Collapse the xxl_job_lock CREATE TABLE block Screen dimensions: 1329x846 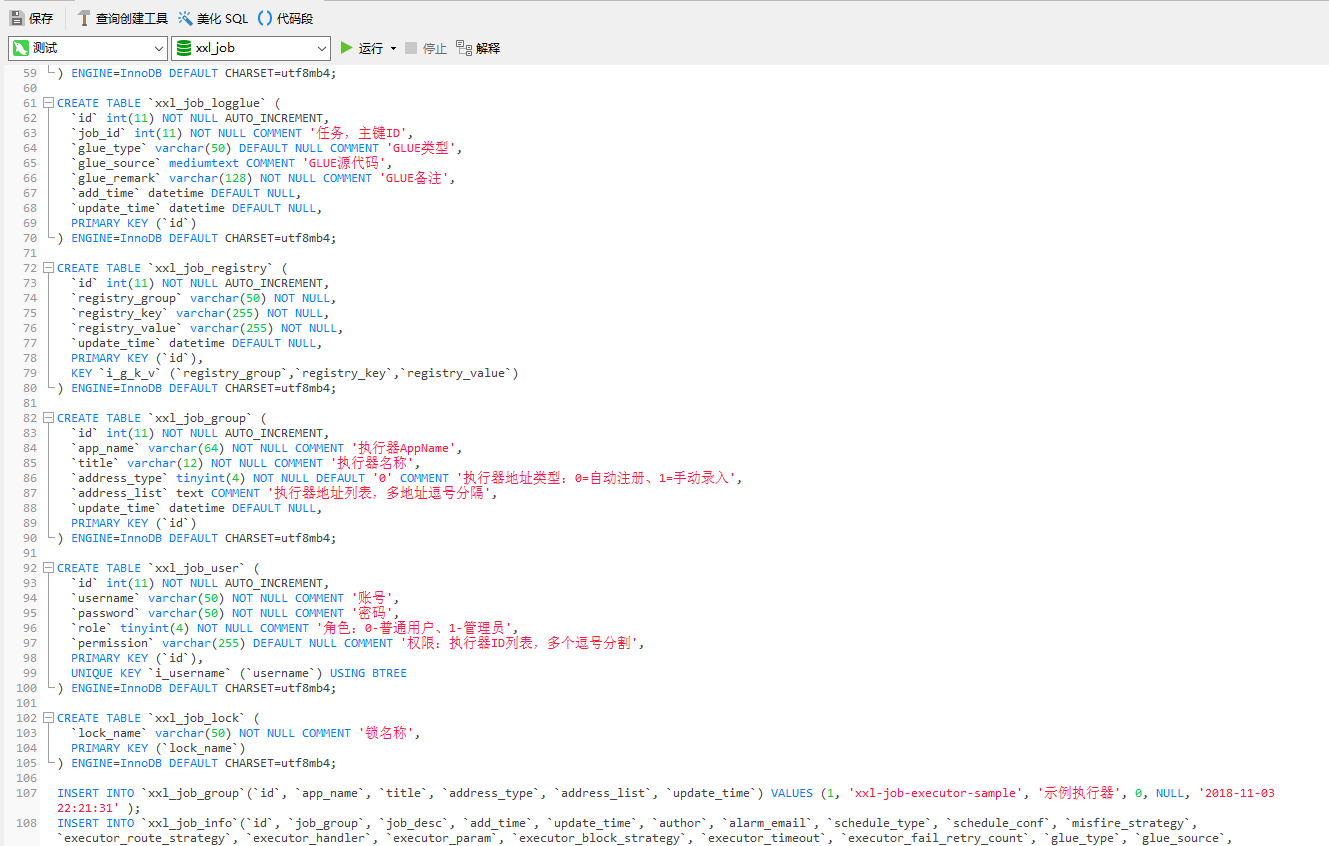click(x=47, y=718)
